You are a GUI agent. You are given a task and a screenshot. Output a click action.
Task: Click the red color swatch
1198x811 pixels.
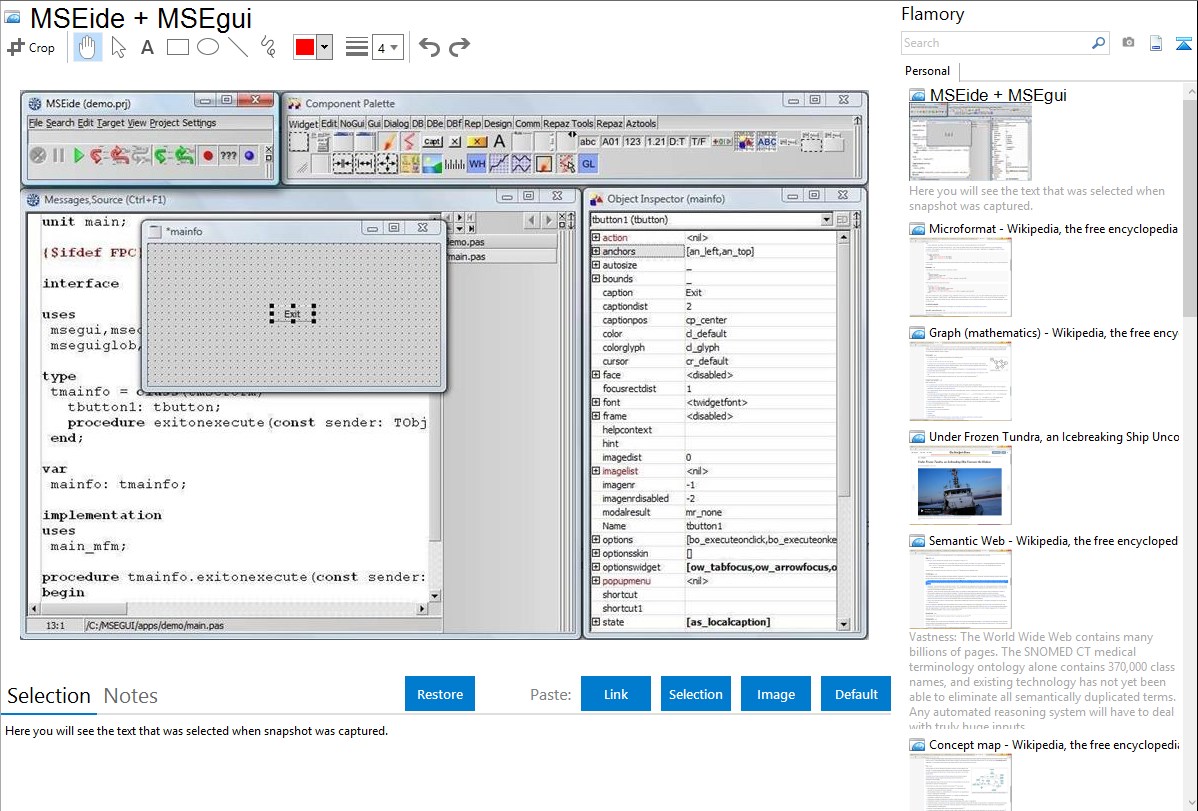(305, 47)
